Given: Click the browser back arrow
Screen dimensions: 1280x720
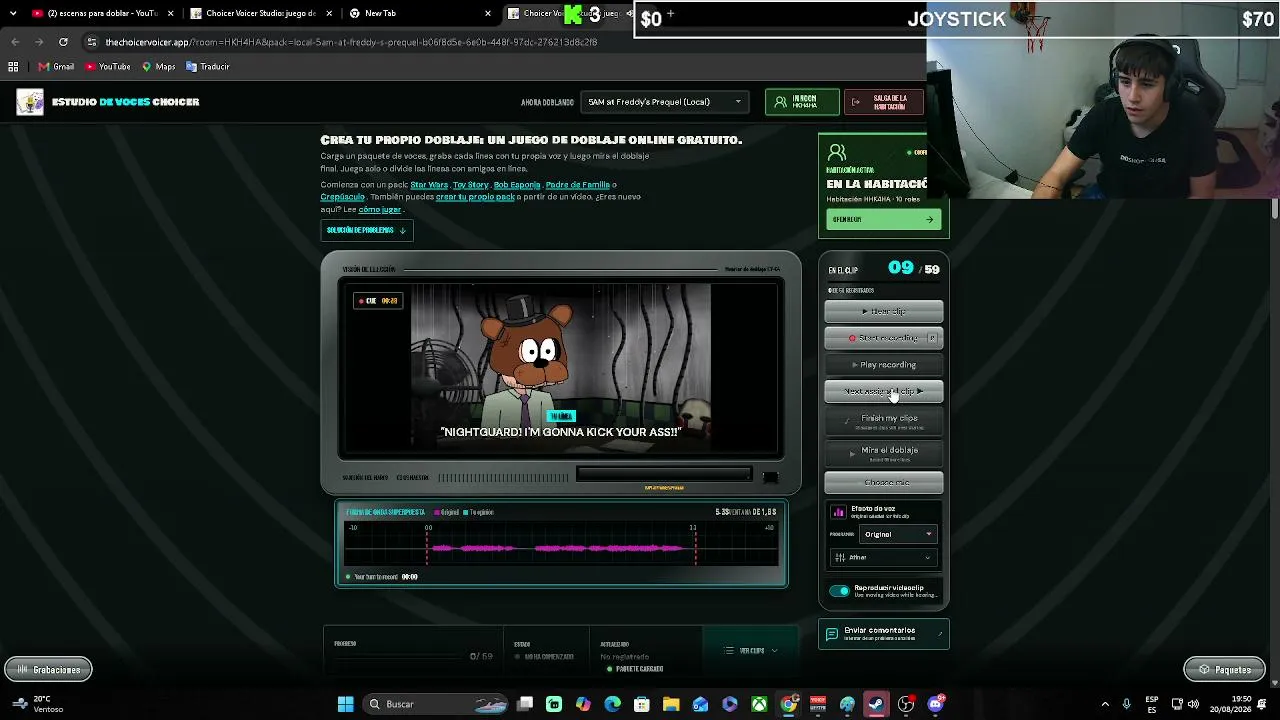Looking at the screenshot, I should pyautogui.click(x=15, y=42).
